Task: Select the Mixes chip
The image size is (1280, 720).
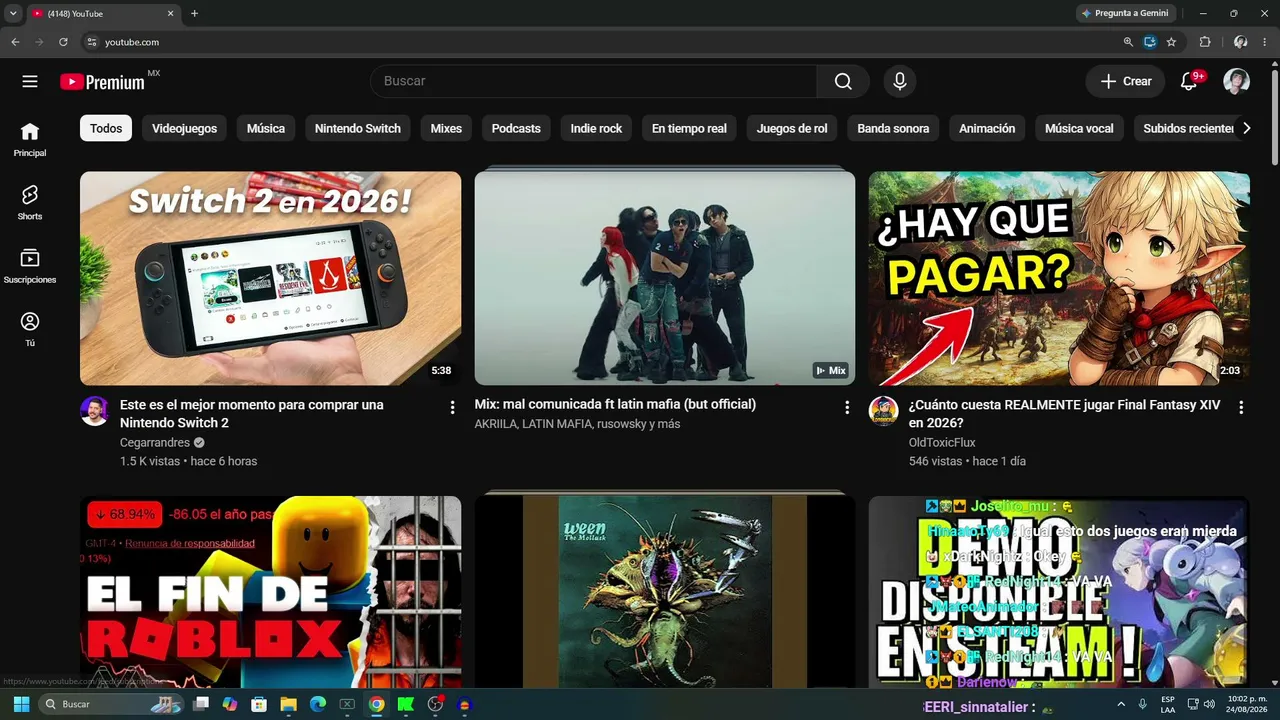Action: [x=446, y=128]
